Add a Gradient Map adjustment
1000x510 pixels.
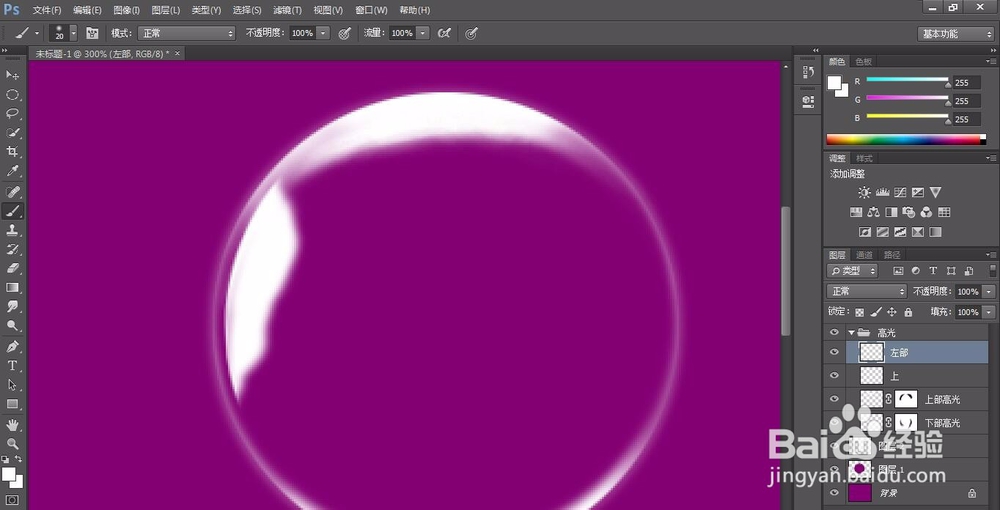[x=936, y=231]
